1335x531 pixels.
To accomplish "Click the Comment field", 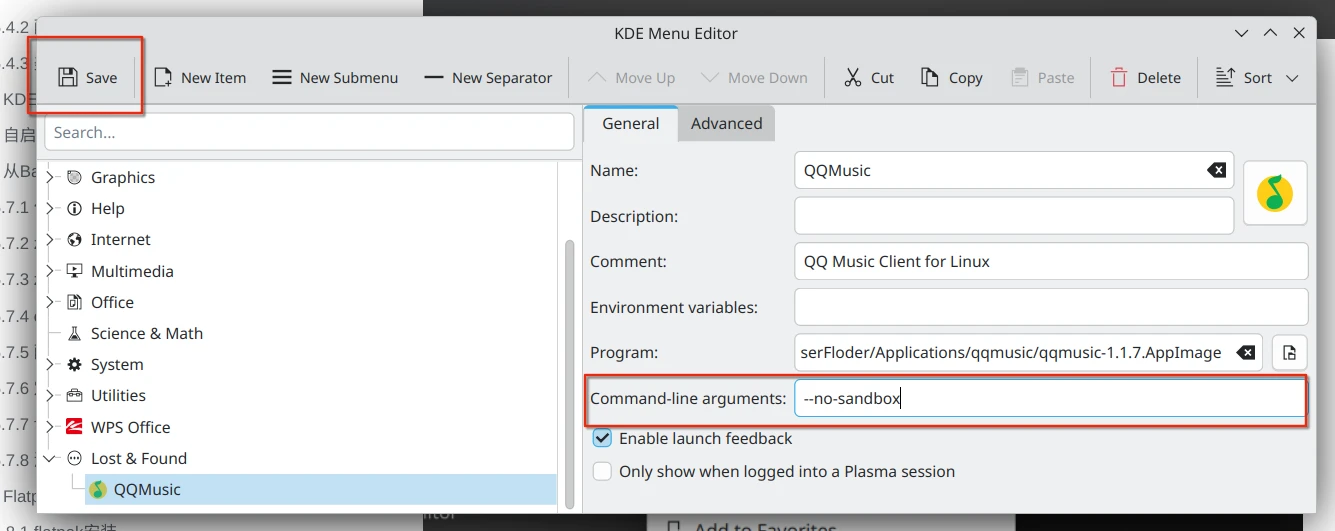I will 1051,262.
